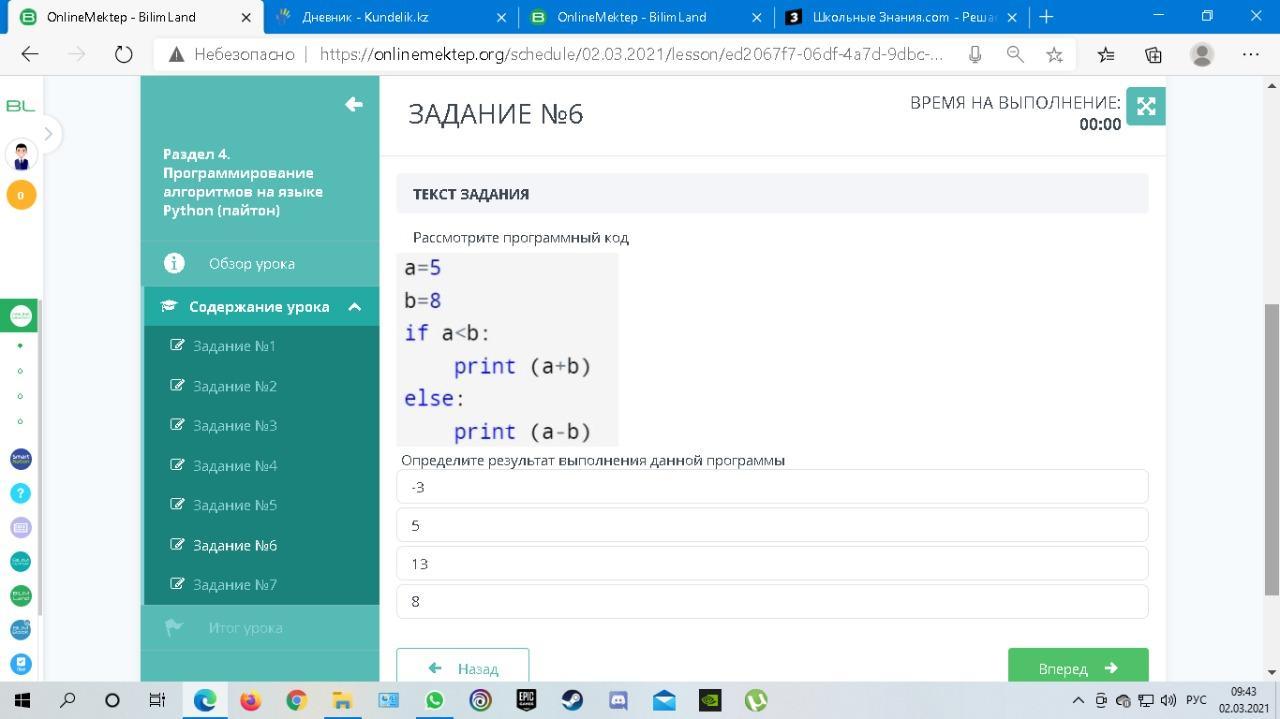Image resolution: width=1280 pixels, height=719 pixels.
Task: Click the microphone icon in address bar
Action: tap(974, 55)
